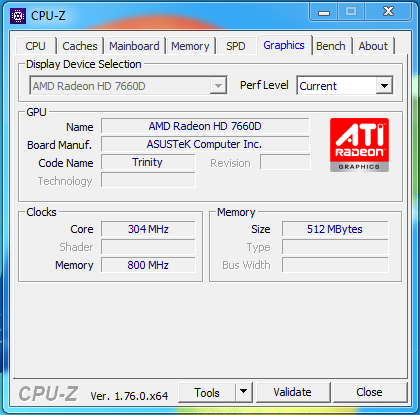Open the Caches tab
The image size is (420, 415).
point(80,46)
